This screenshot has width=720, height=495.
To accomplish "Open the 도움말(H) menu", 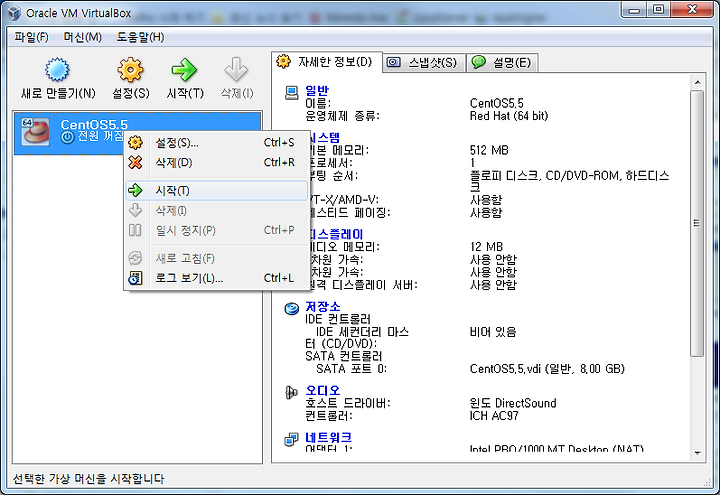I will click(x=141, y=37).
